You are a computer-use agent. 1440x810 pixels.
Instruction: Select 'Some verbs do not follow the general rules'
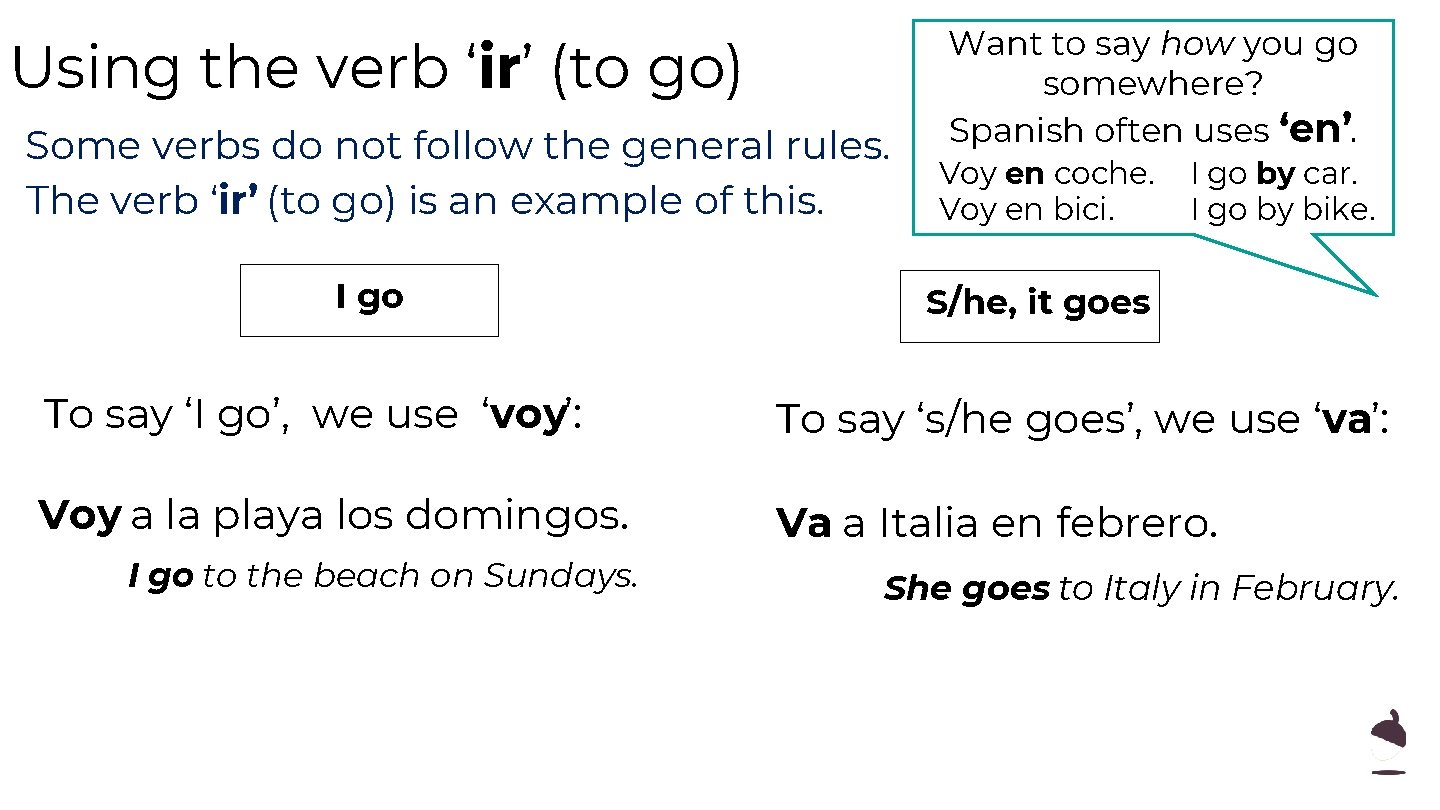coord(457,146)
